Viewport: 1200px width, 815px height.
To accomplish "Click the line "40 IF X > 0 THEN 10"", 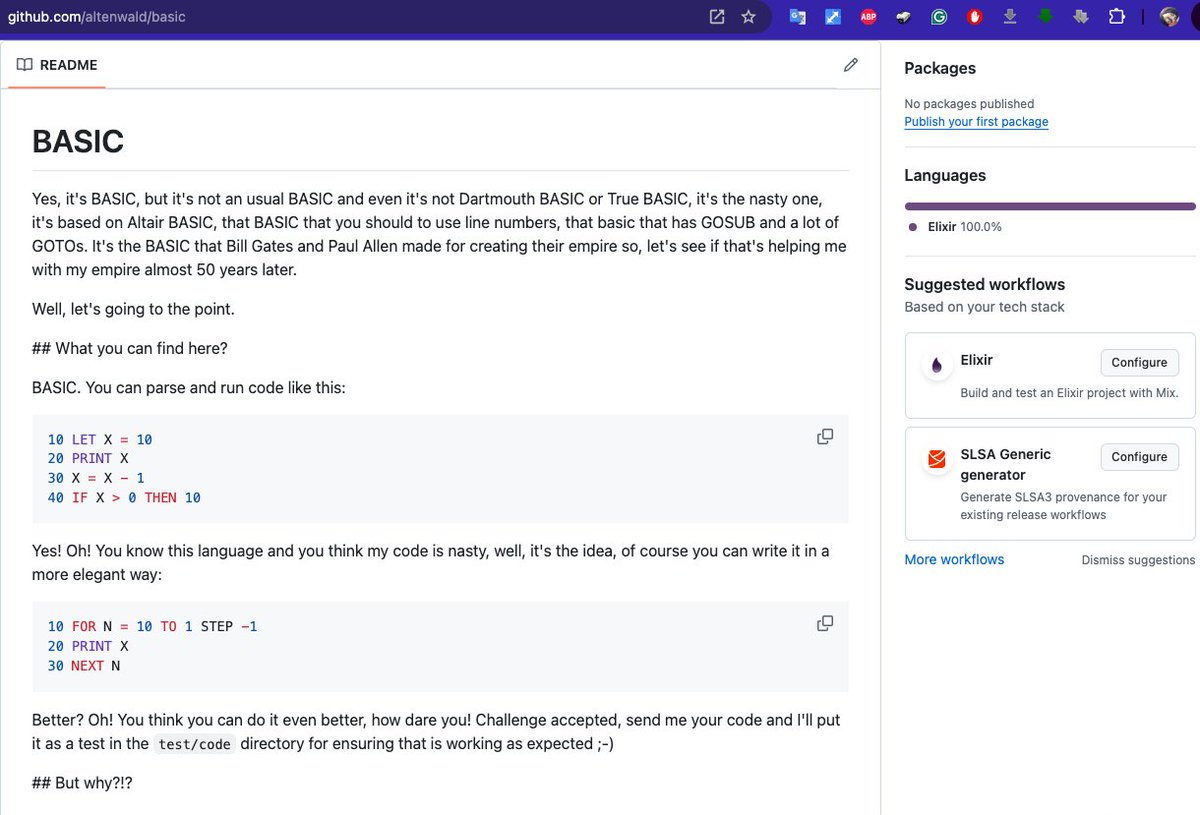I will (x=124, y=497).
